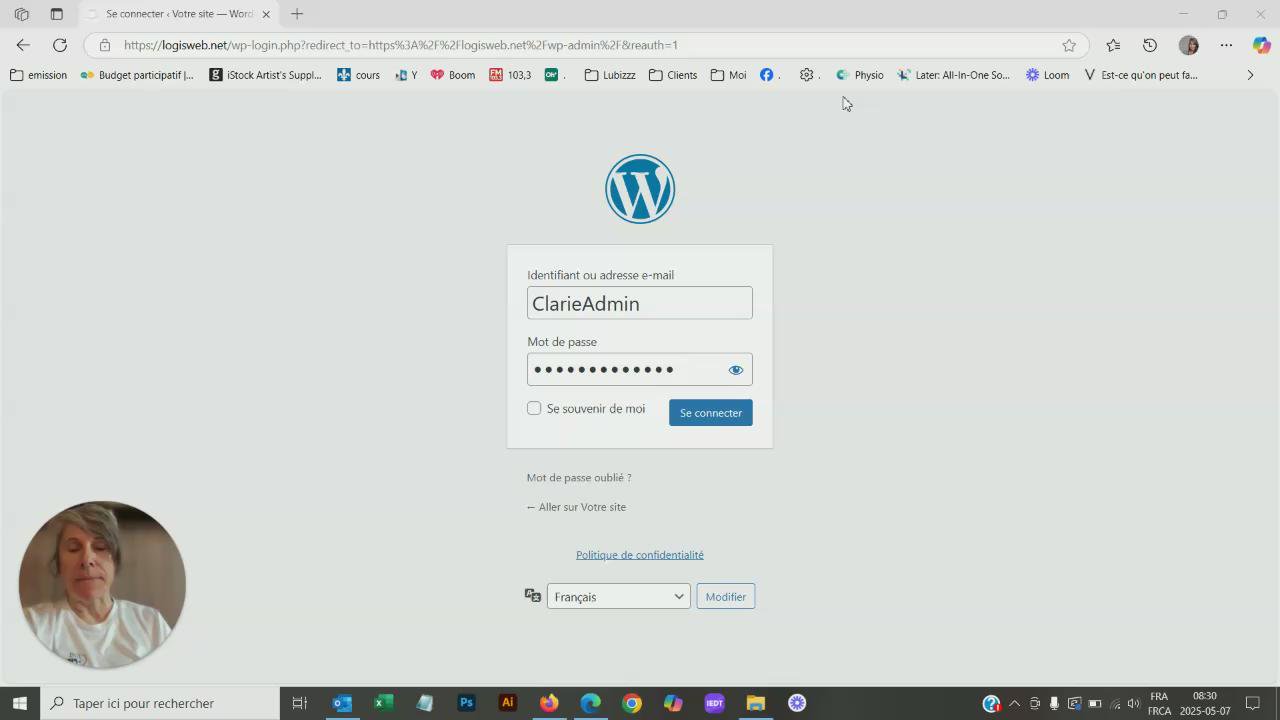Open the Windows Start menu
Image resolution: width=1280 pixels, height=720 pixels.
[x=20, y=703]
